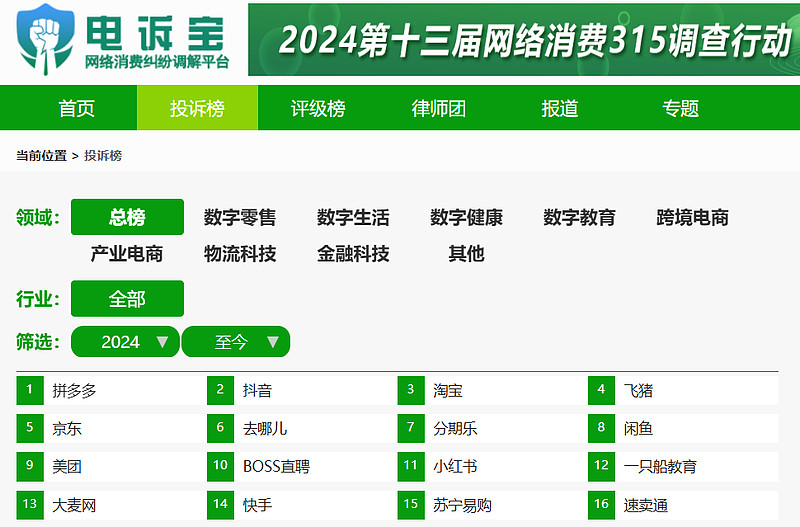The image size is (800, 527).
Task: Click the rank 4 number badge
Action: [x=601, y=390]
